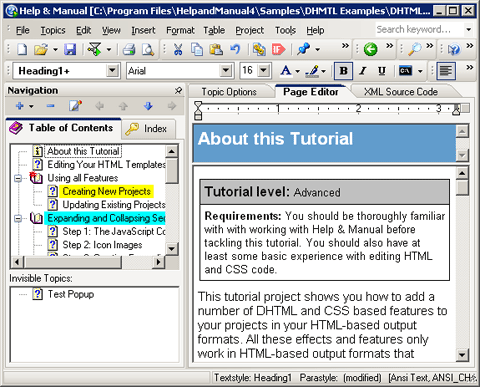Click the page editor vertical scrollbar down arrow
The height and width of the screenshot is (387, 480).
coord(462,355)
